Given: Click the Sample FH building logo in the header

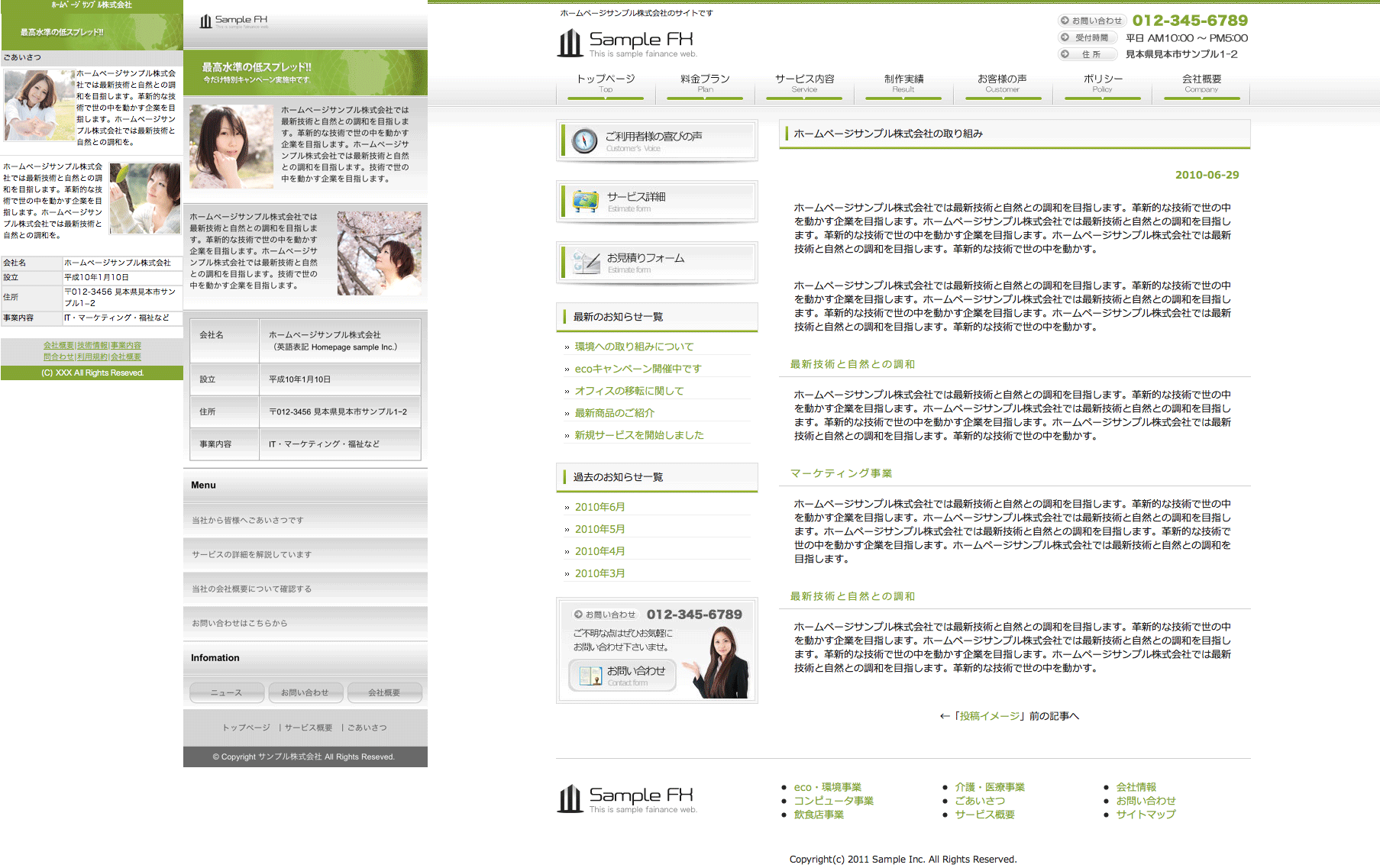Looking at the screenshot, I should click(x=570, y=44).
